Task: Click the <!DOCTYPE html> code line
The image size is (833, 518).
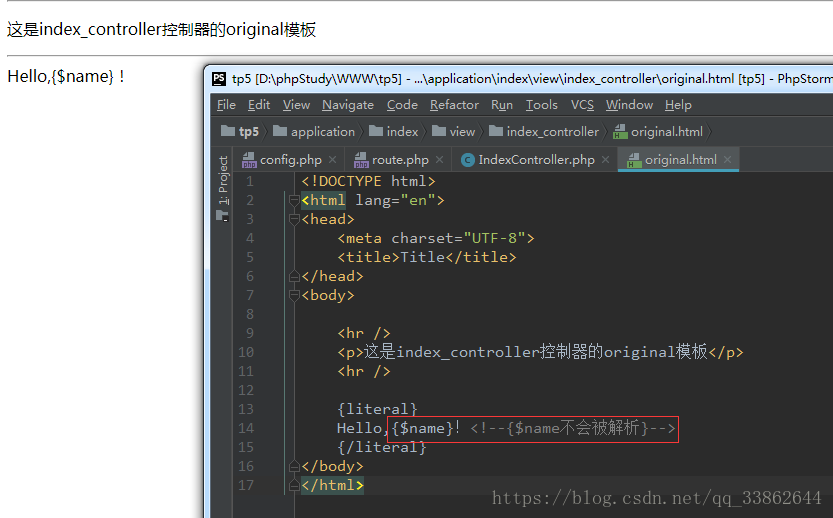Action: pos(368,181)
